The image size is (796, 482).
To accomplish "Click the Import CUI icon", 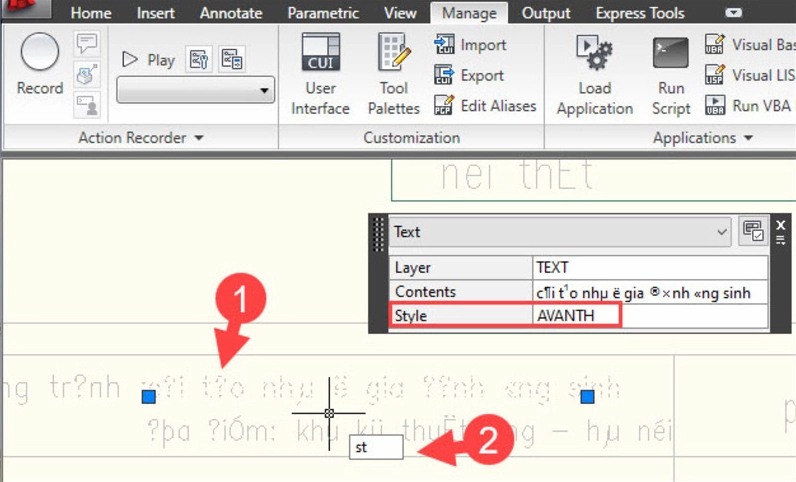I will click(444, 45).
